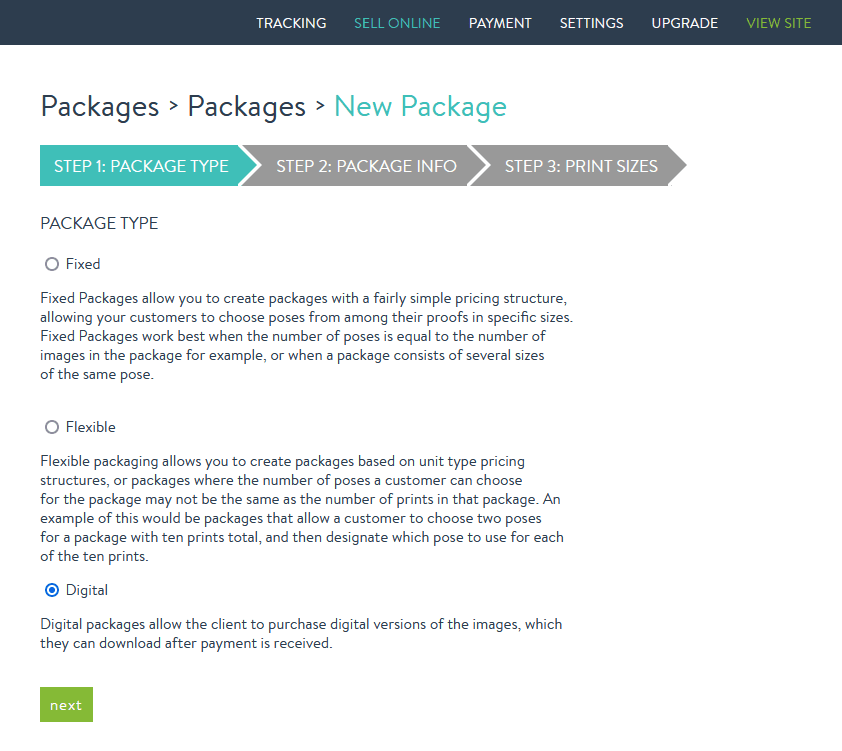
Task: Open the TRACKING menu item
Action: coord(291,22)
